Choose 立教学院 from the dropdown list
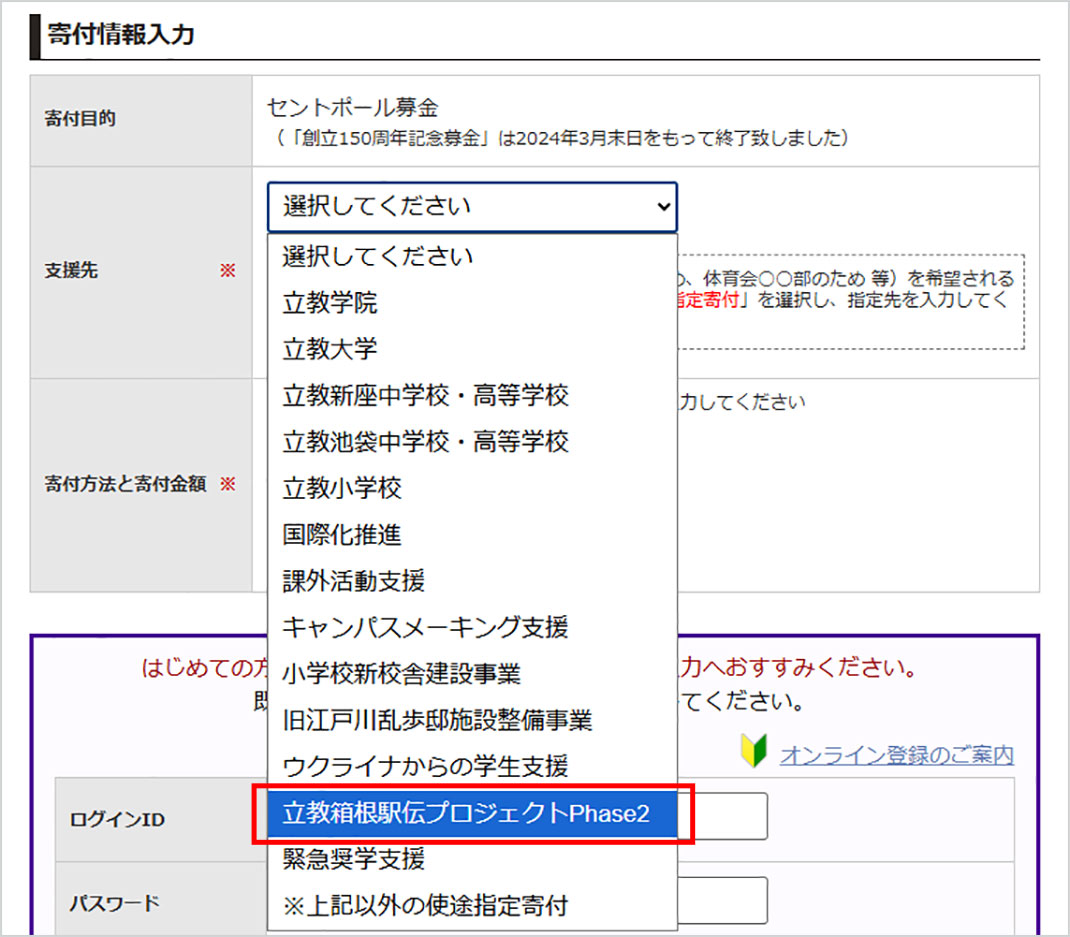The width and height of the screenshot is (1070, 937). [x=330, y=303]
